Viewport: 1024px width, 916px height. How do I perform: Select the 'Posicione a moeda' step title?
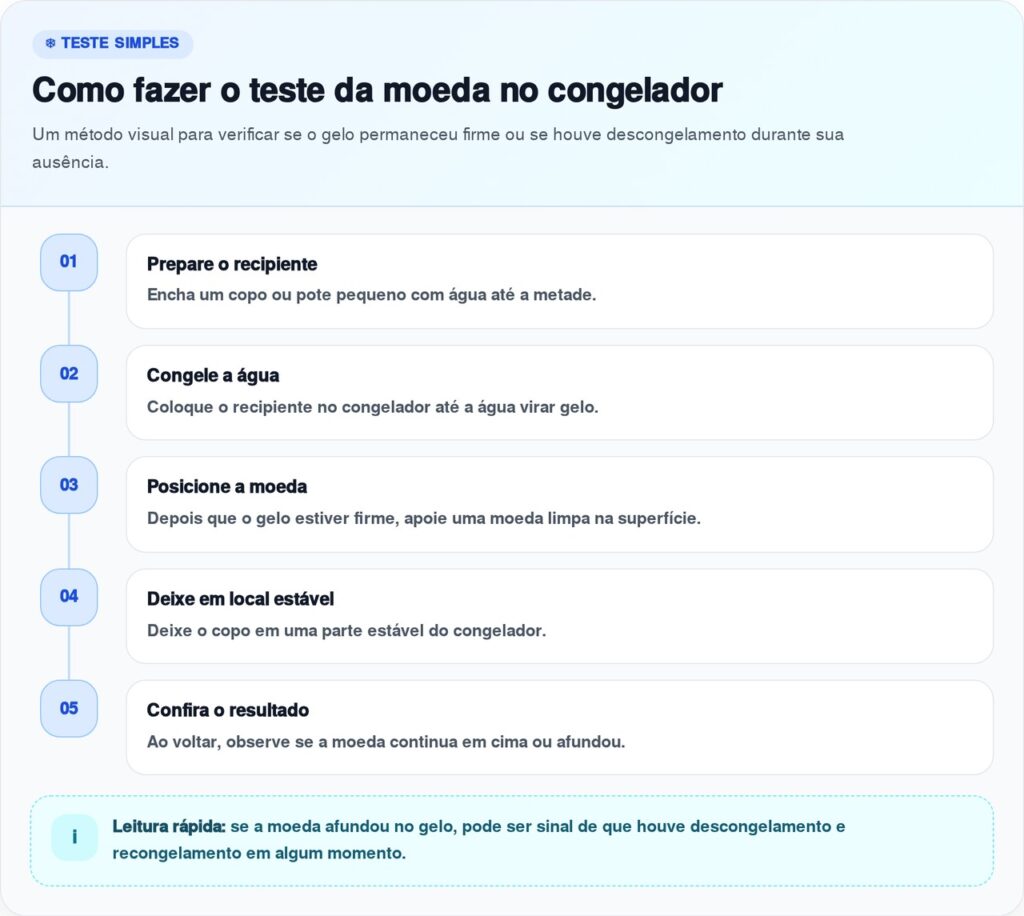tap(226, 487)
